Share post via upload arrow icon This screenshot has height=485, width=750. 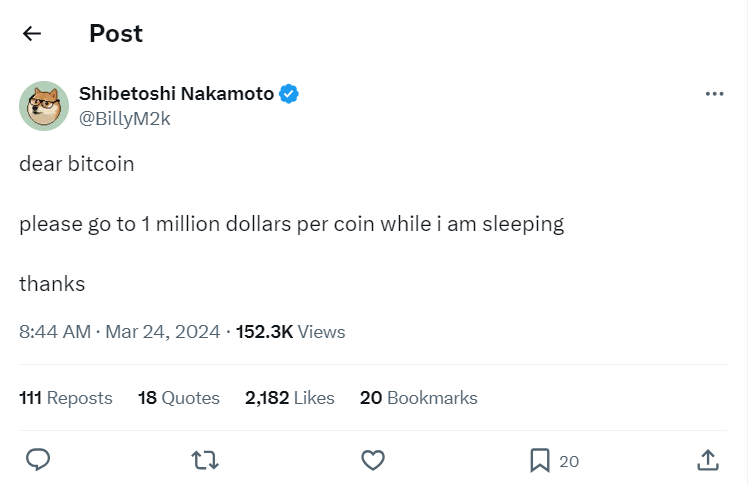click(x=707, y=460)
